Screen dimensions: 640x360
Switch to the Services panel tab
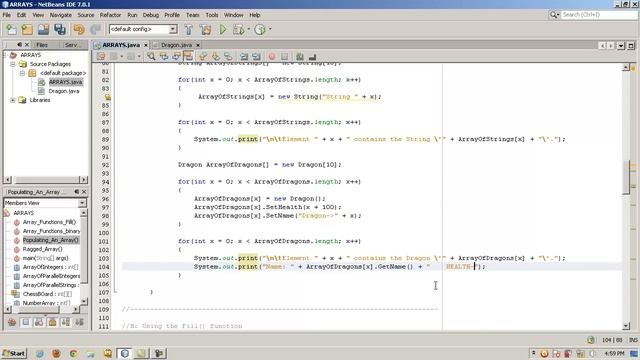(x=73, y=45)
